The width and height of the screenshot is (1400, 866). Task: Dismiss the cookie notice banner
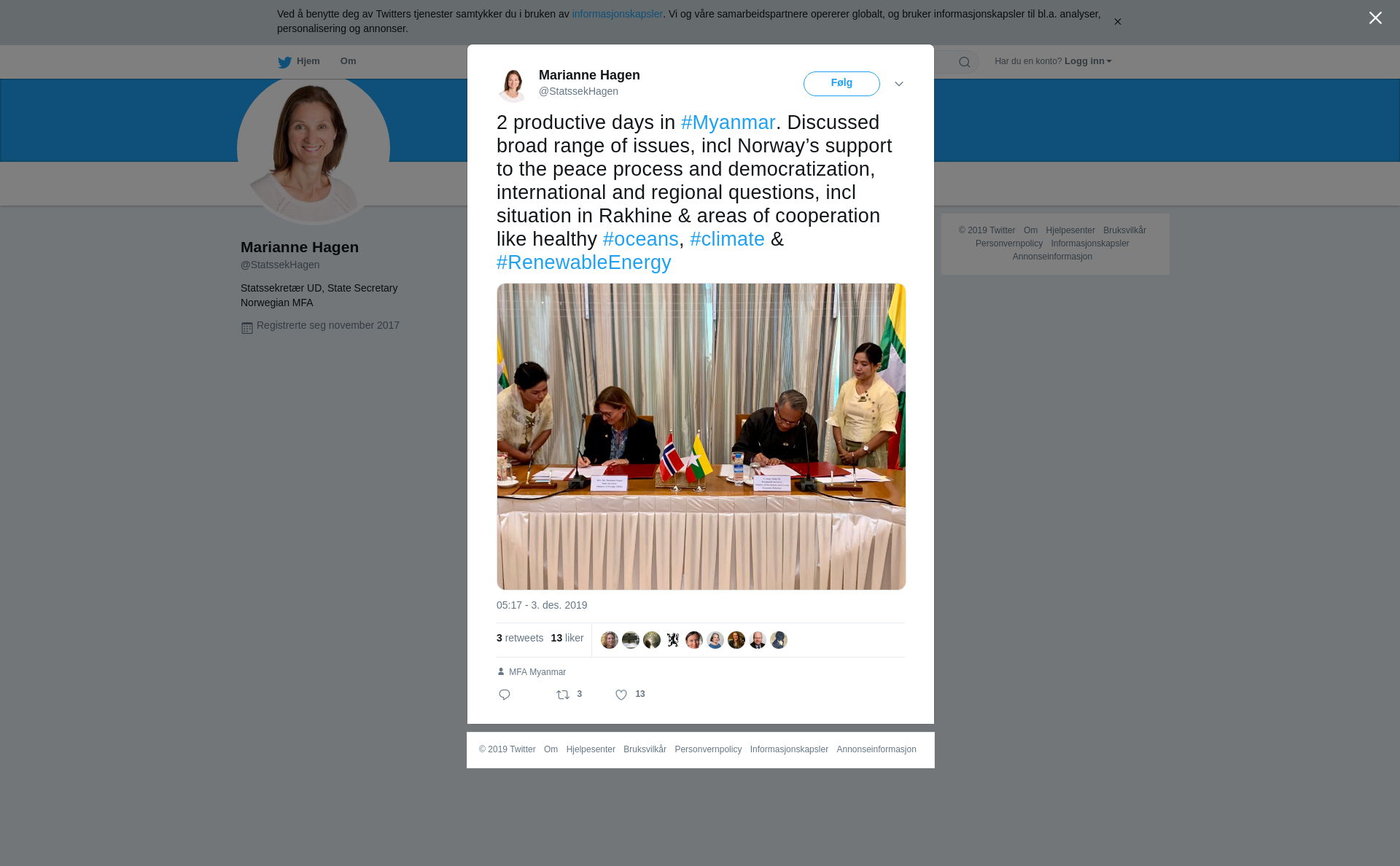[x=1117, y=22]
